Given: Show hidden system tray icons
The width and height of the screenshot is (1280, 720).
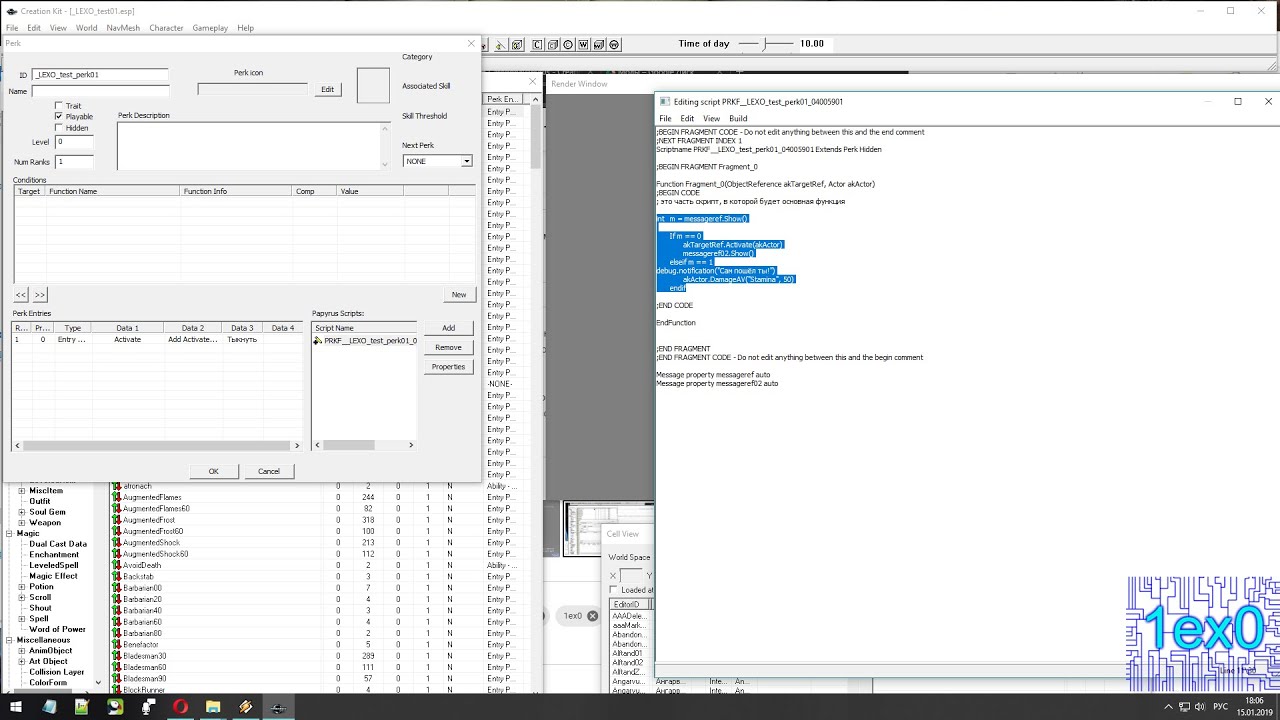Looking at the screenshot, I should pos(1167,706).
